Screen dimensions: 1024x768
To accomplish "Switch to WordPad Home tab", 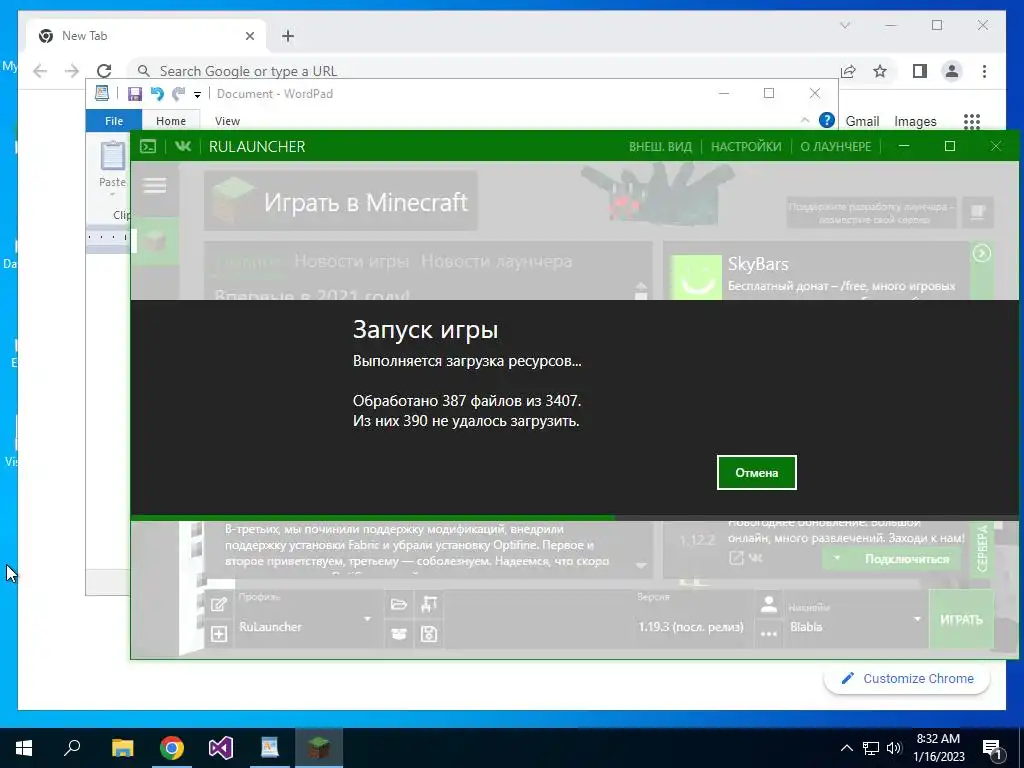I will [170, 121].
